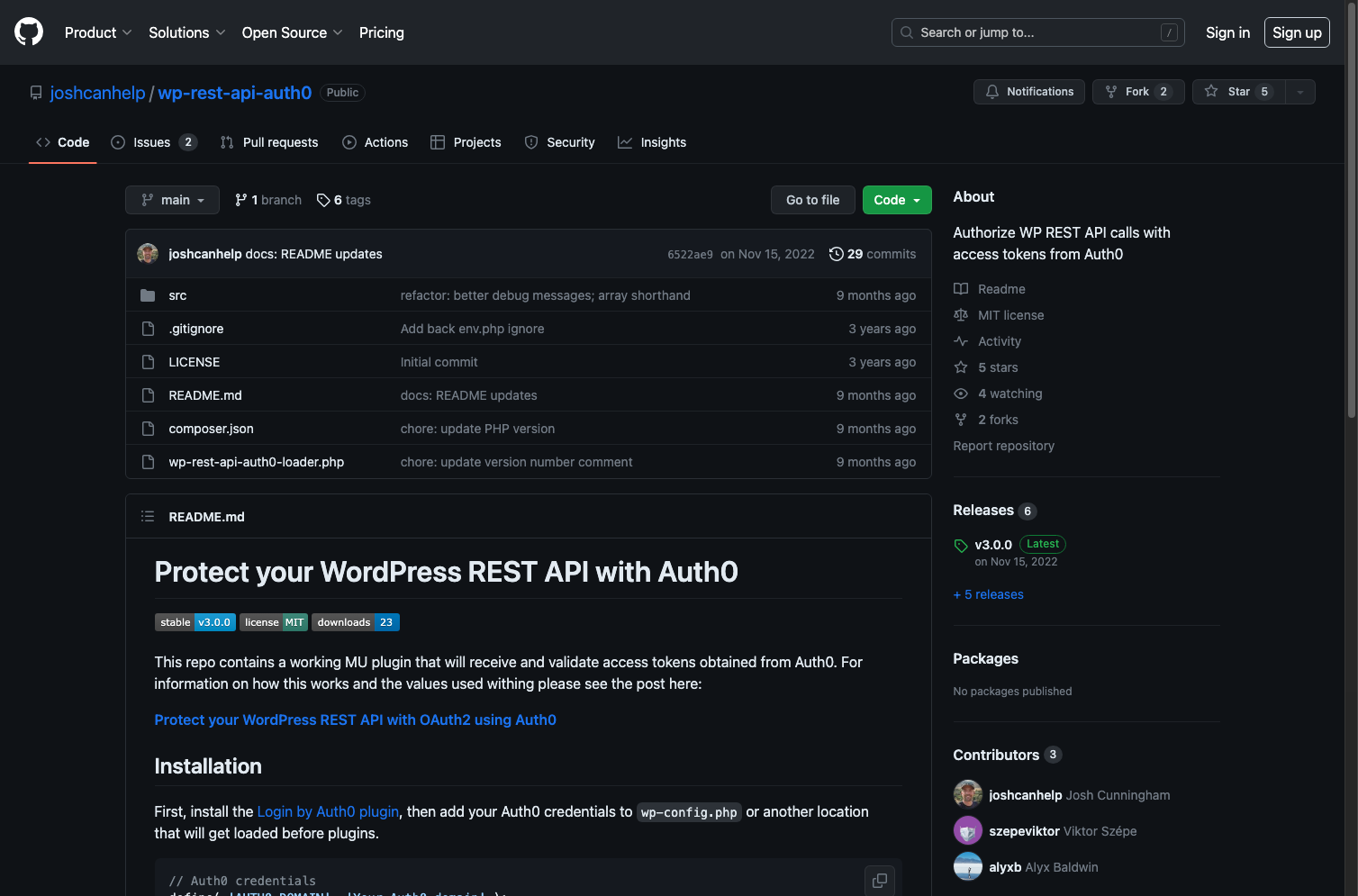Switch to the Pull requests tab
Screen dimensions: 1358x896
click(x=269, y=142)
